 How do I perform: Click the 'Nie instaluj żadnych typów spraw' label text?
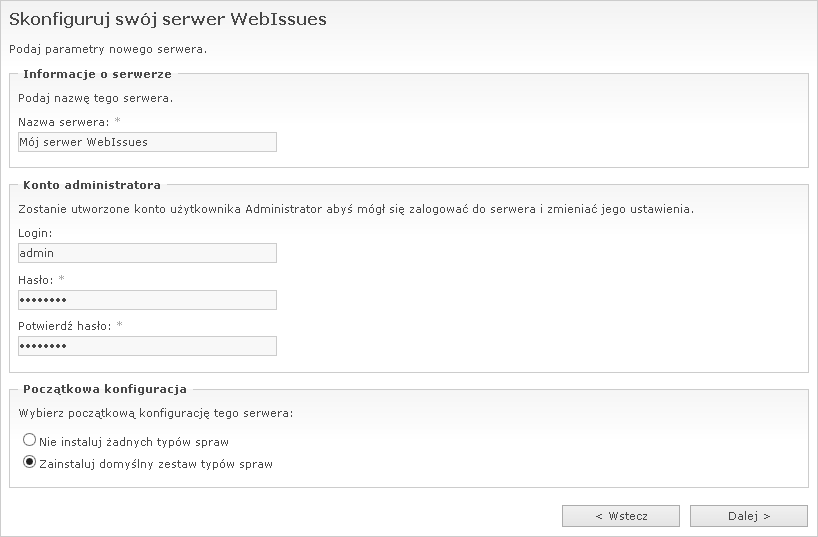pos(134,441)
